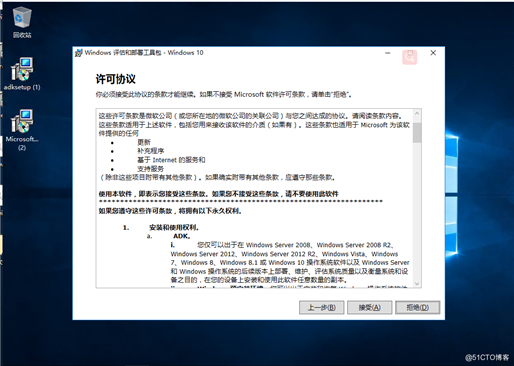Click the 'ADK' subsection label
This screenshot has width=514, height=366.
(x=182, y=236)
